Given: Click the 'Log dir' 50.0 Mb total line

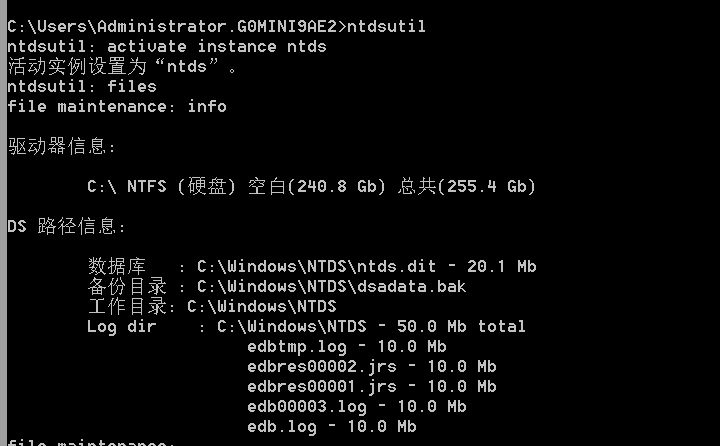Looking at the screenshot, I should 306,326.
